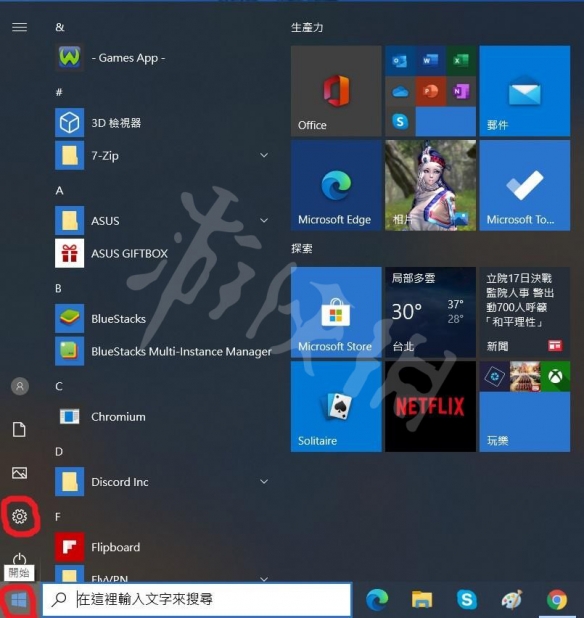Click the Power icon in Start
The height and width of the screenshot is (618, 584).
click(19, 559)
